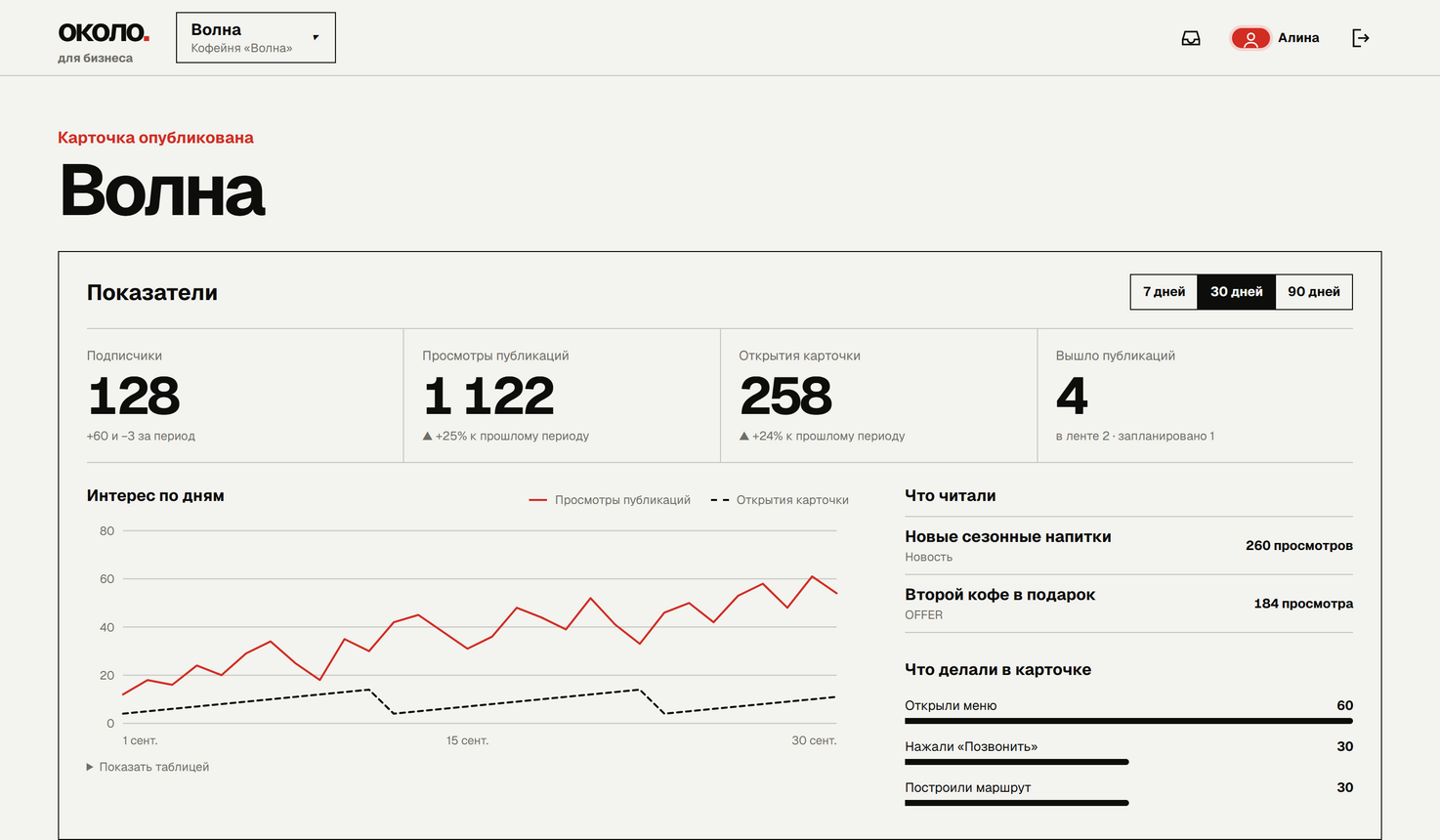The height and width of the screenshot is (840, 1440).
Task: Click the Нажали «Позвонить» progress bar
Action: [x=1017, y=762]
